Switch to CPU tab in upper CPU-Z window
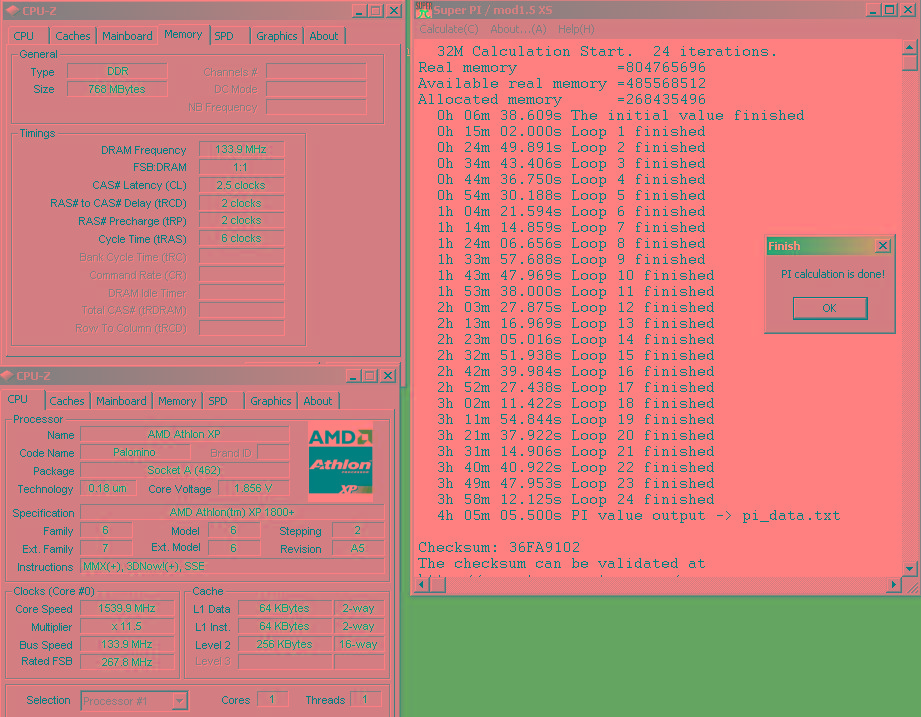This screenshot has width=921, height=717. click(24, 36)
